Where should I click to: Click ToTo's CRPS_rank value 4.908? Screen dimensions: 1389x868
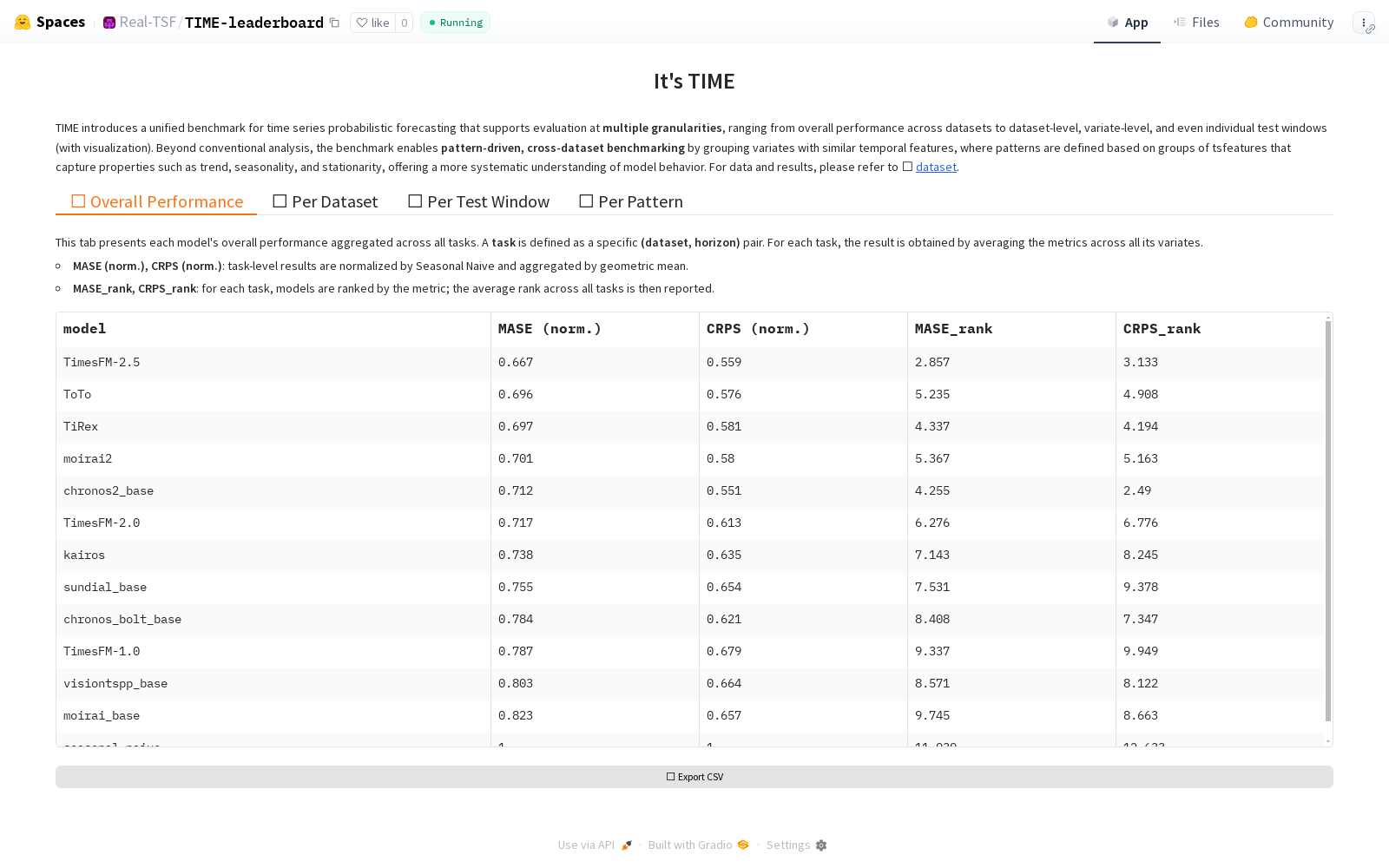tap(1220, 395)
